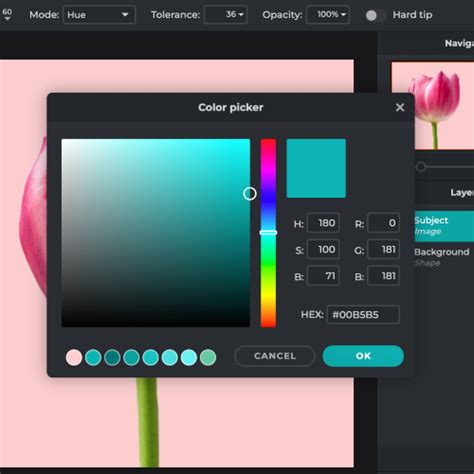Select the darkest teal swatch
The image size is (474, 474).
pos(112,357)
